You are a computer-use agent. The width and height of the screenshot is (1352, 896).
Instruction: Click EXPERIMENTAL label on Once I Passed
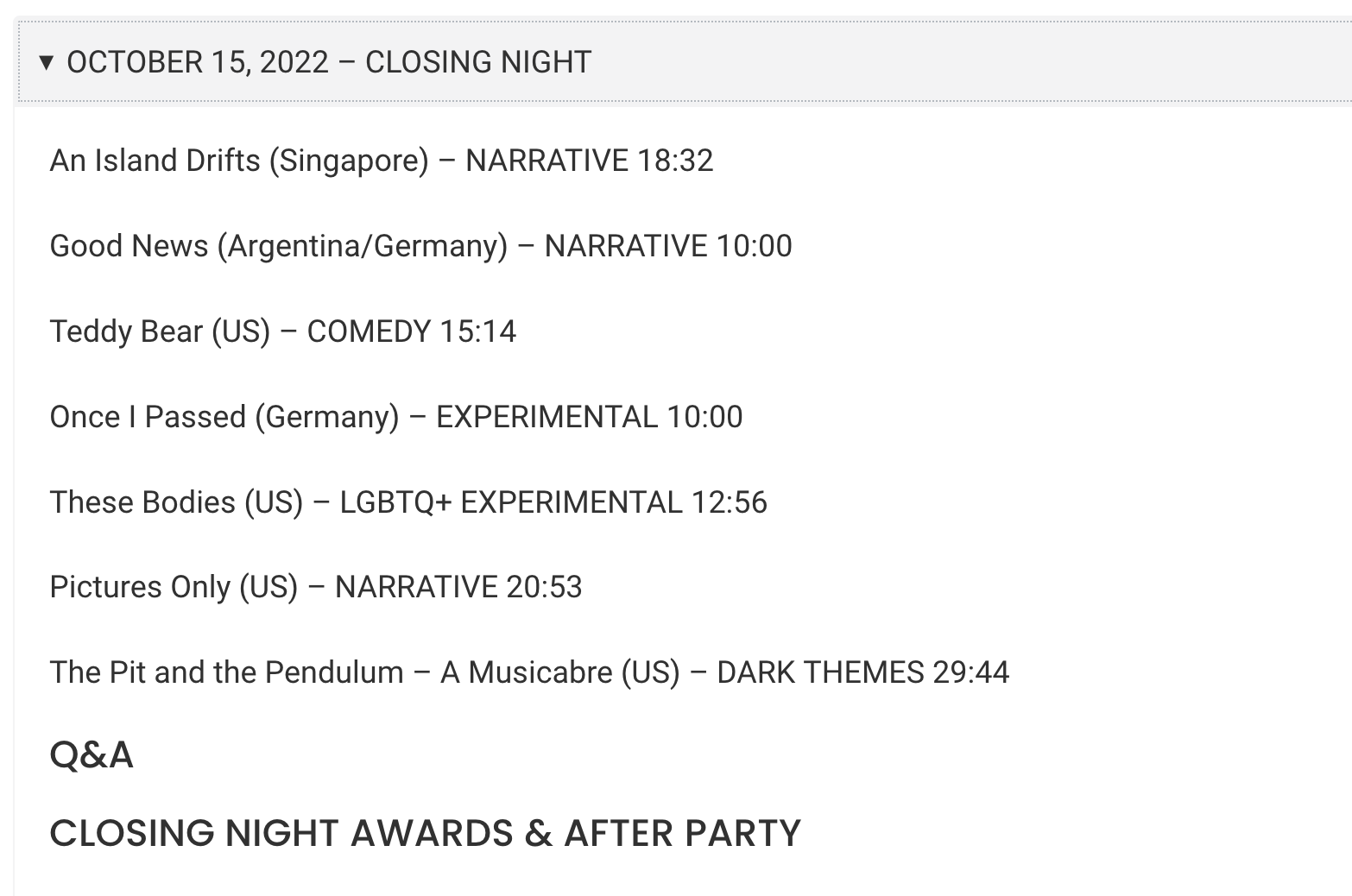pos(546,417)
